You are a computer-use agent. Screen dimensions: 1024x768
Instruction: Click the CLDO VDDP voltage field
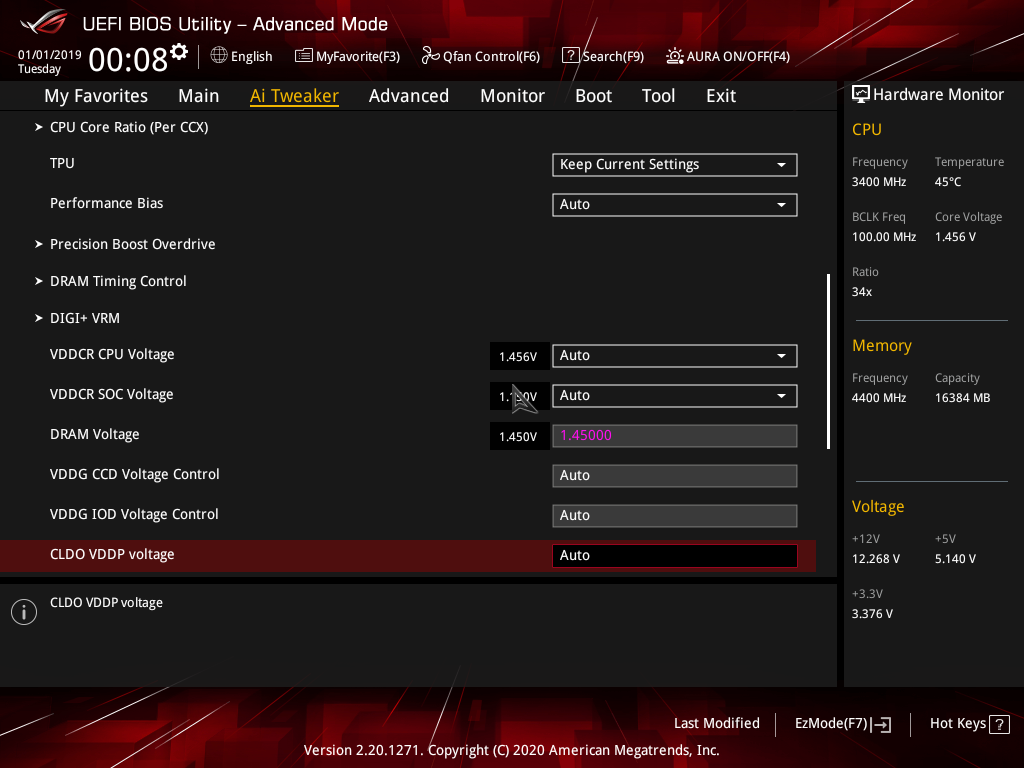675,556
